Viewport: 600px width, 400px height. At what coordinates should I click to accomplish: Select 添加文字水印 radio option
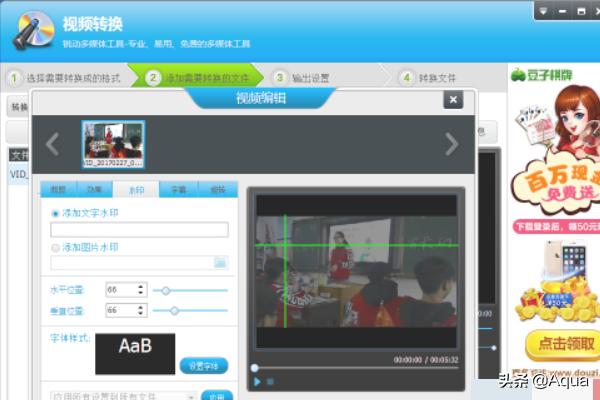(55, 214)
